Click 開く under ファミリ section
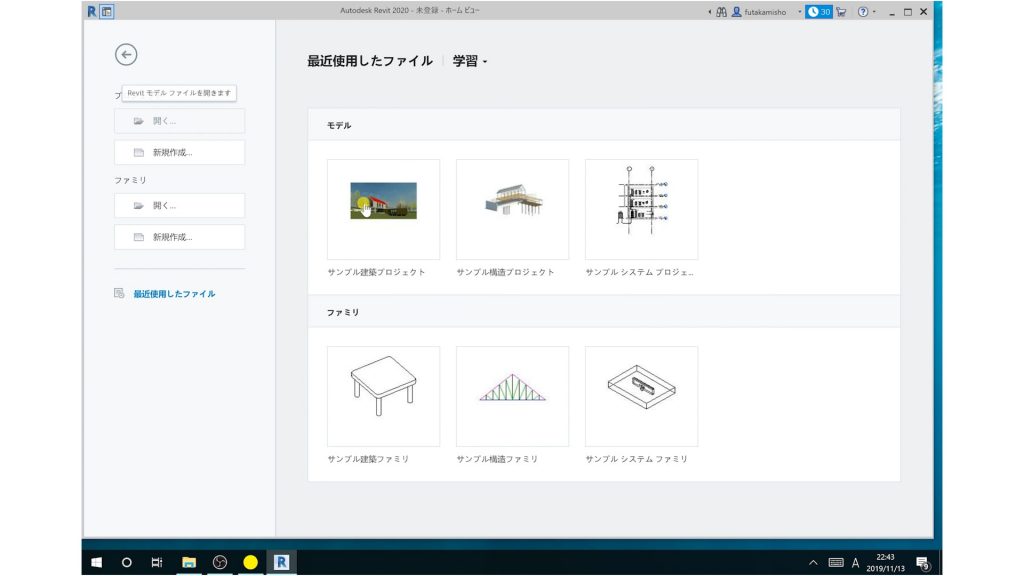 [179, 205]
